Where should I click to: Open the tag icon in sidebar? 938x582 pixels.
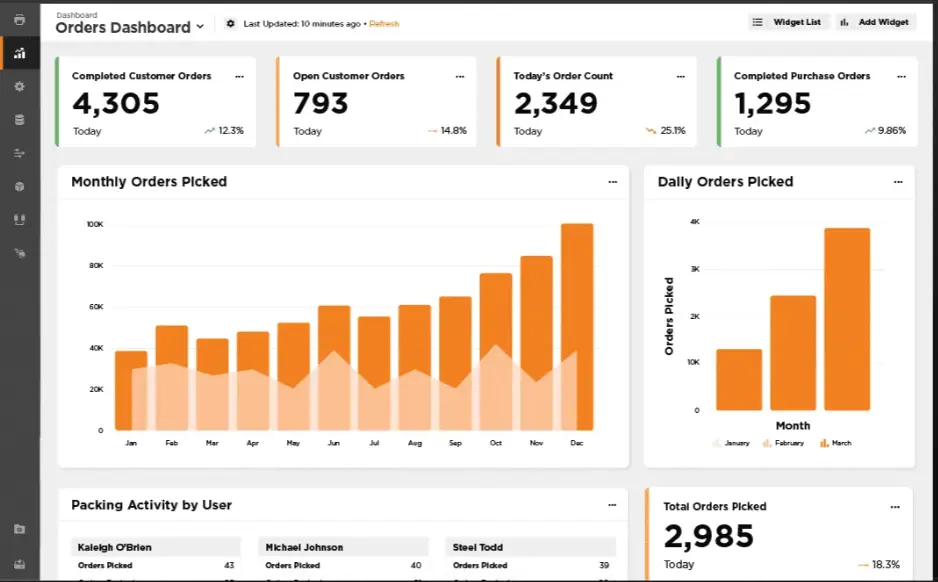click(x=20, y=254)
